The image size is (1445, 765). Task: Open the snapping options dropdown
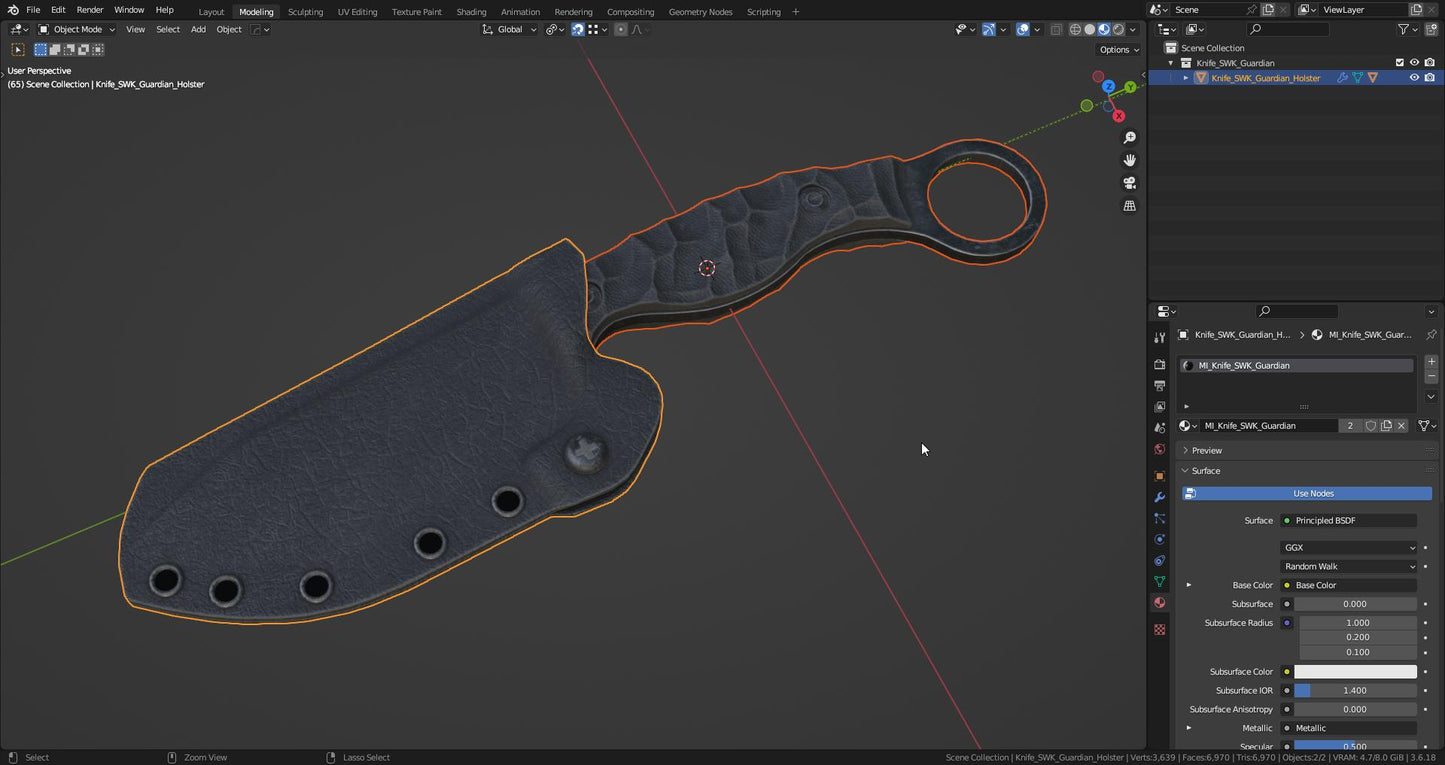(x=603, y=29)
